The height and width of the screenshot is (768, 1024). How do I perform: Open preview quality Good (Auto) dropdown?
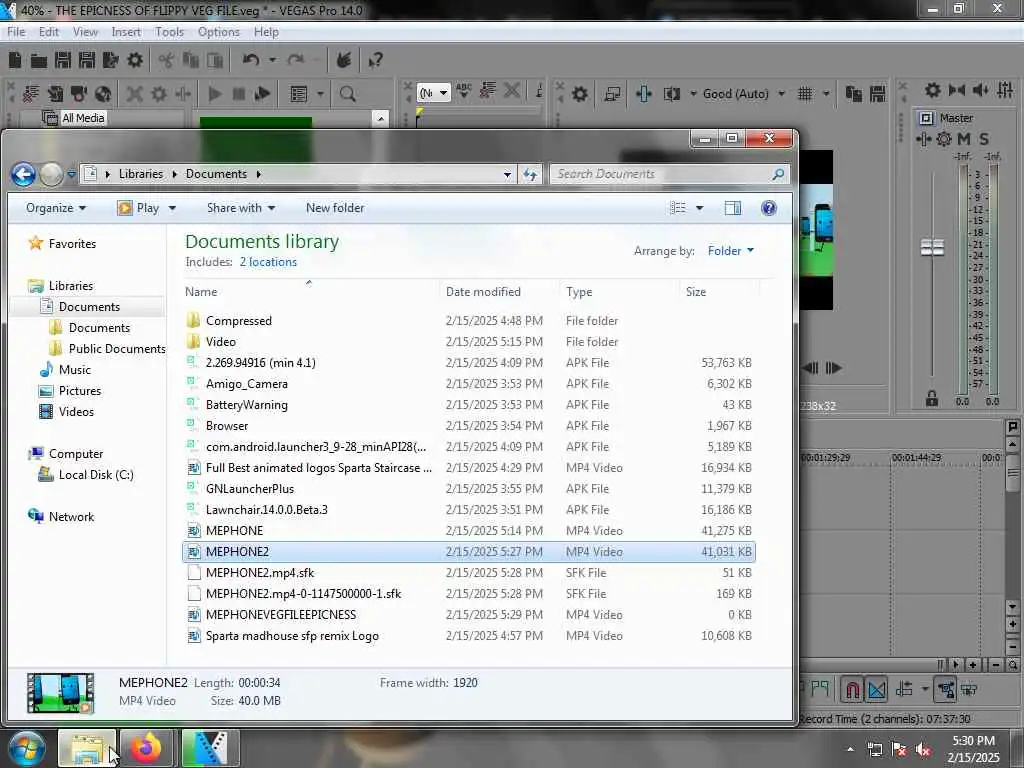tap(744, 94)
